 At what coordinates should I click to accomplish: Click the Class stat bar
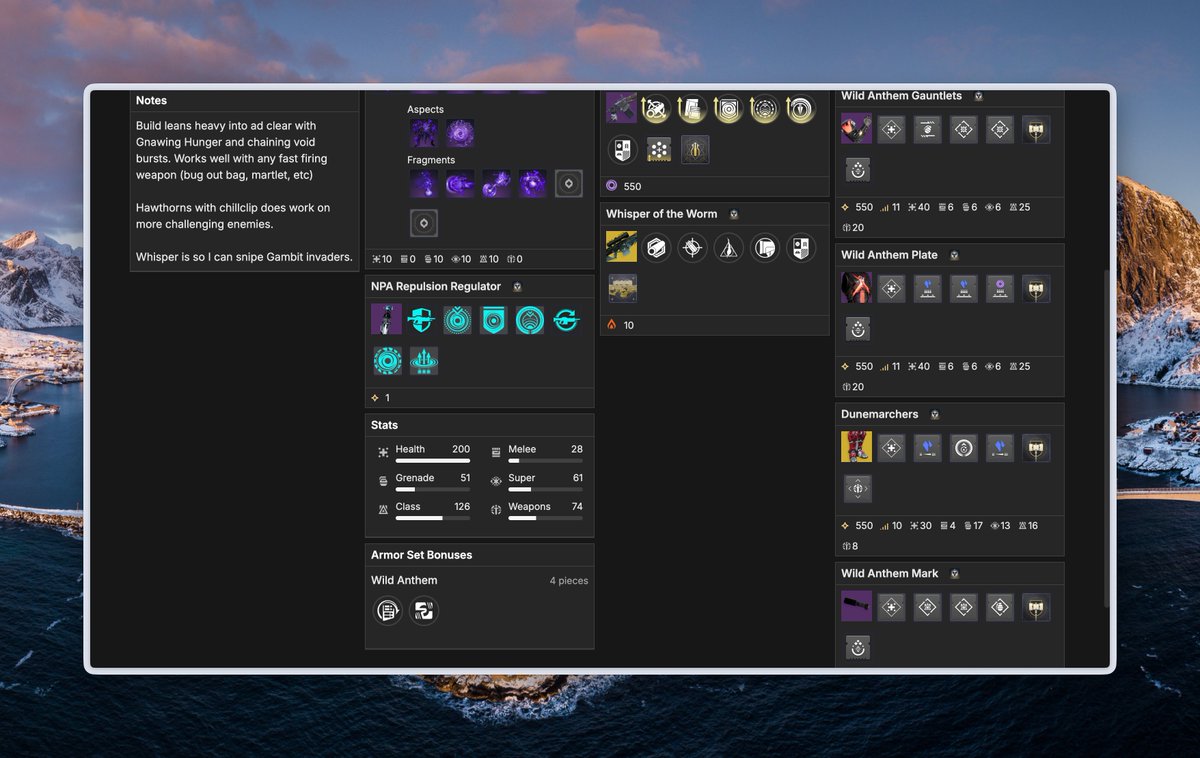[433, 518]
